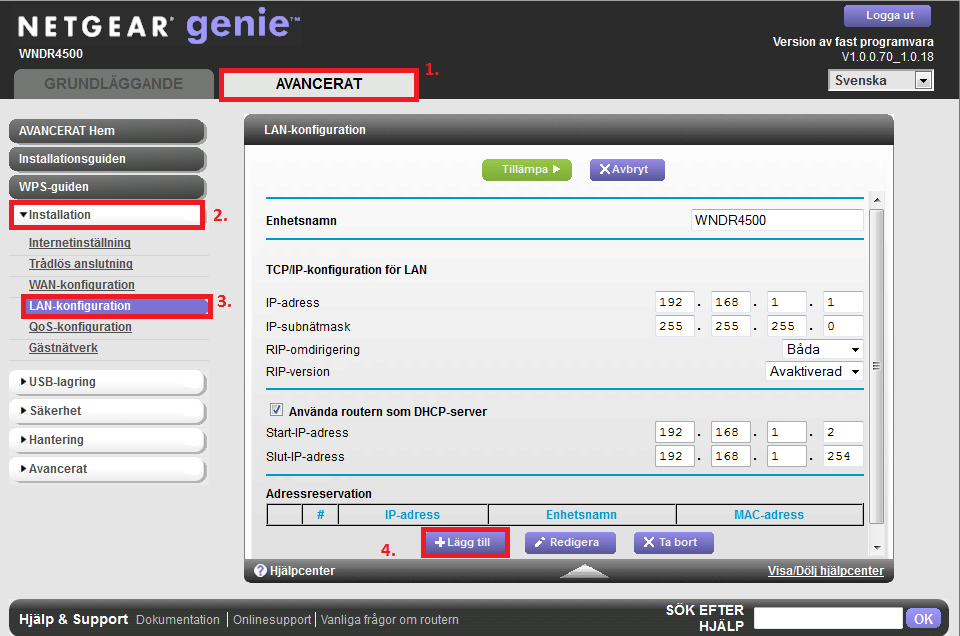Uncheck Använda routern som DHCP-server
The width and height of the screenshot is (960, 636).
[276, 408]
